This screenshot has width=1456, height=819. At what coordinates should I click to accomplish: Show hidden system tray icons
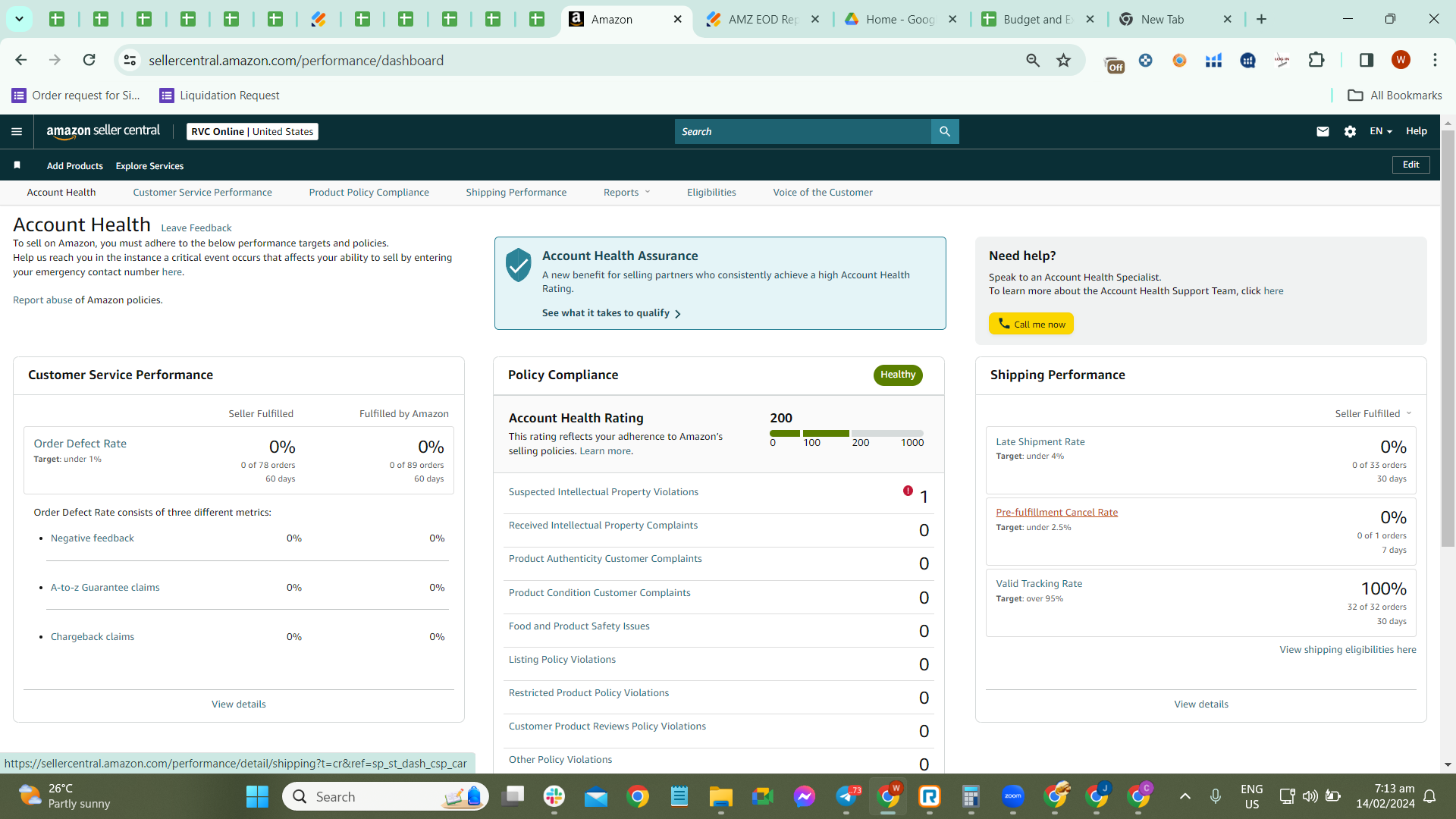point(1185,796)
